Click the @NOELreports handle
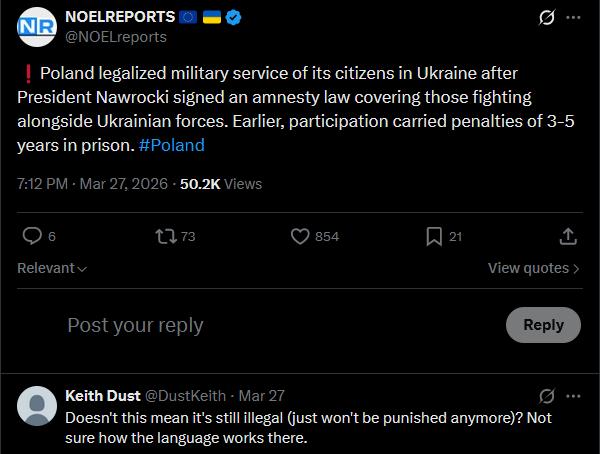Viewport: 600px width, 454px height. tap(115, 37)
